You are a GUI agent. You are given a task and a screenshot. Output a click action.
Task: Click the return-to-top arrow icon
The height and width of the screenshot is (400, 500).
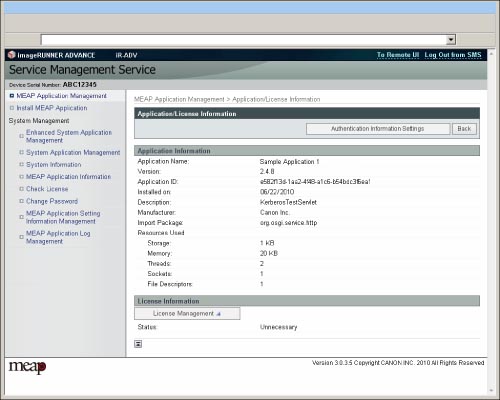(138, 344)
